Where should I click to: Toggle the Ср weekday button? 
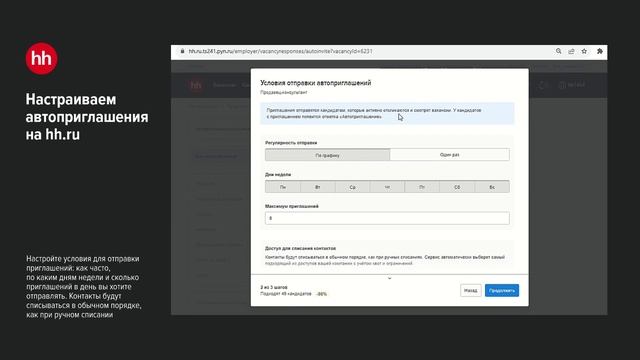tap(352, 187)
